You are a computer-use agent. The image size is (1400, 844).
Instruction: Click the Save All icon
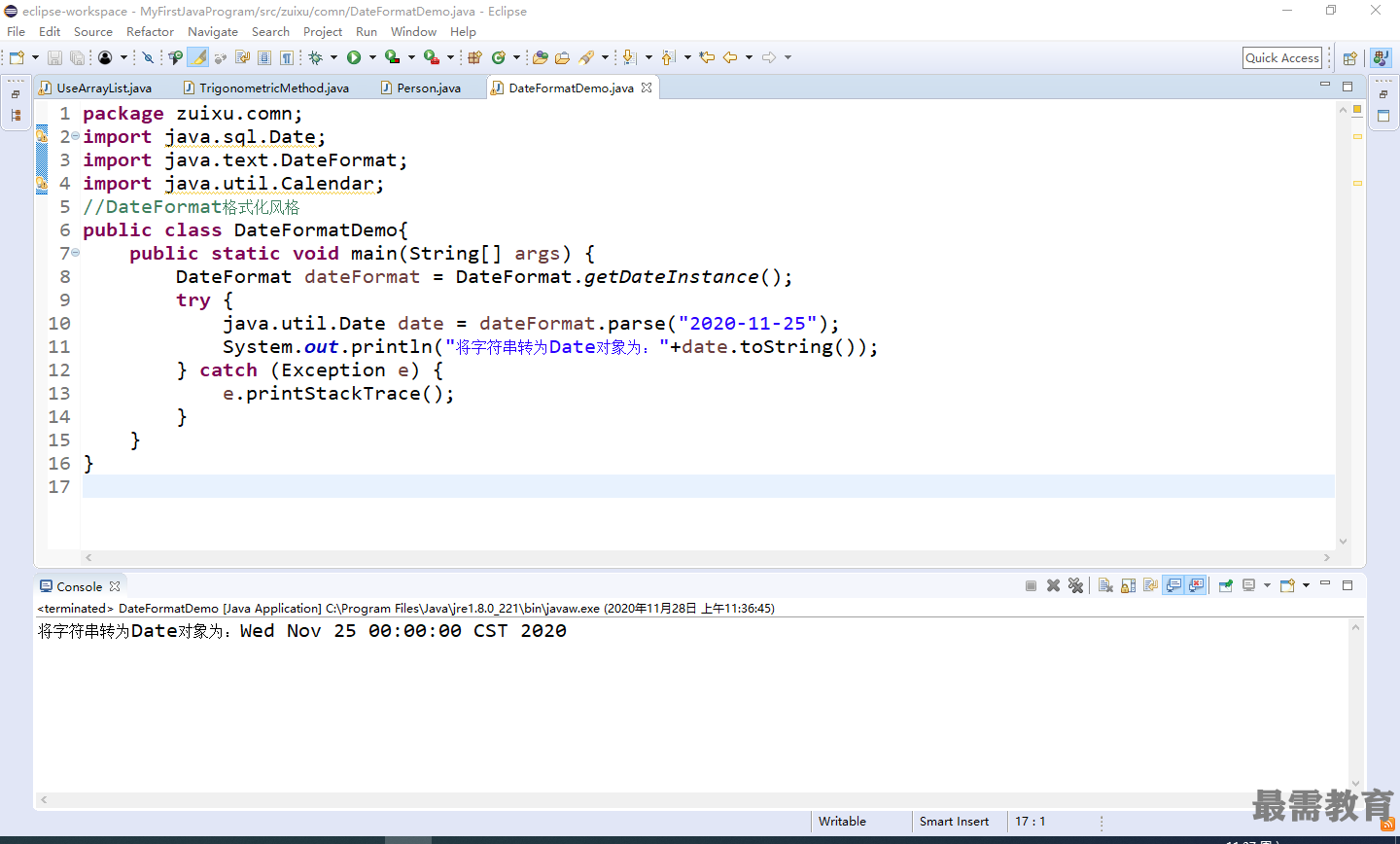pyautogui.click(x=77, y=57)
